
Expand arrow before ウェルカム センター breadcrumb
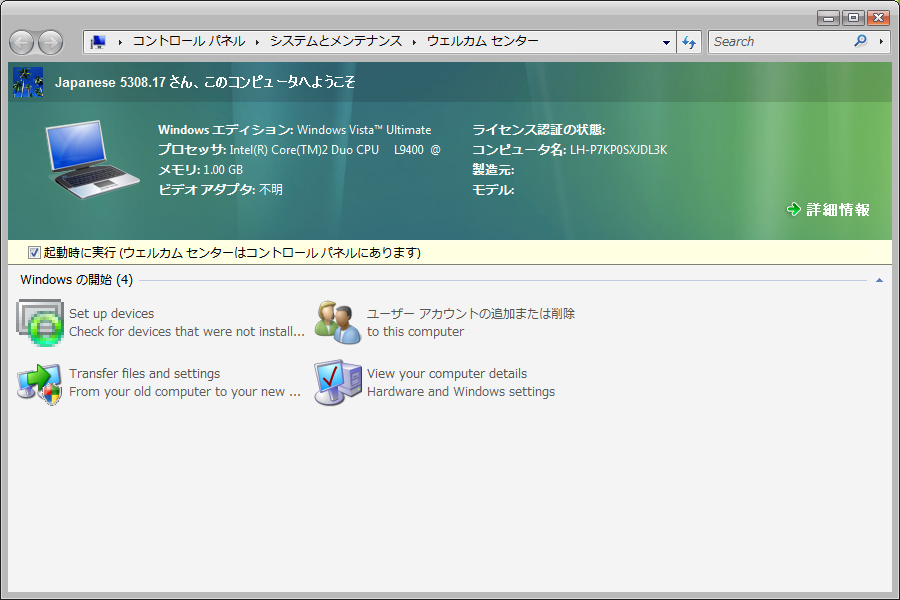click(x=414, y=42)
